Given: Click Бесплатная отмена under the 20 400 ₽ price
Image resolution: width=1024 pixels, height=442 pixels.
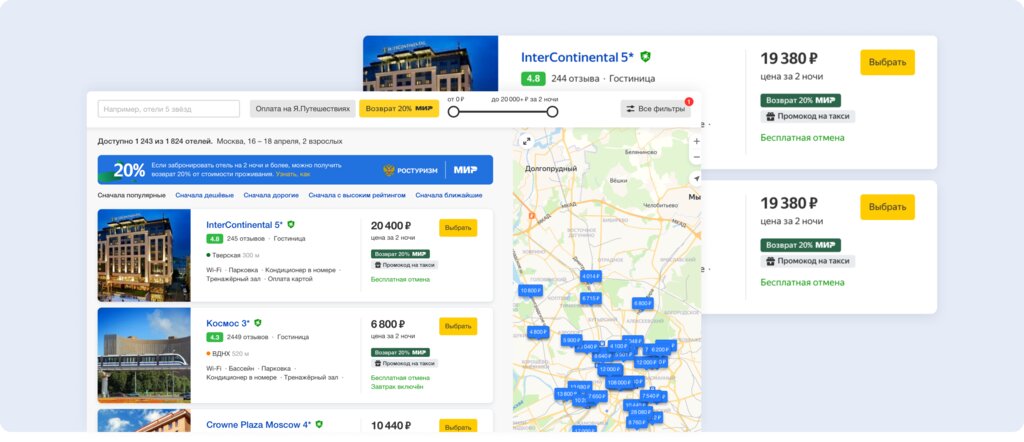Looking at the screenshot, I should tap(400, 279).
